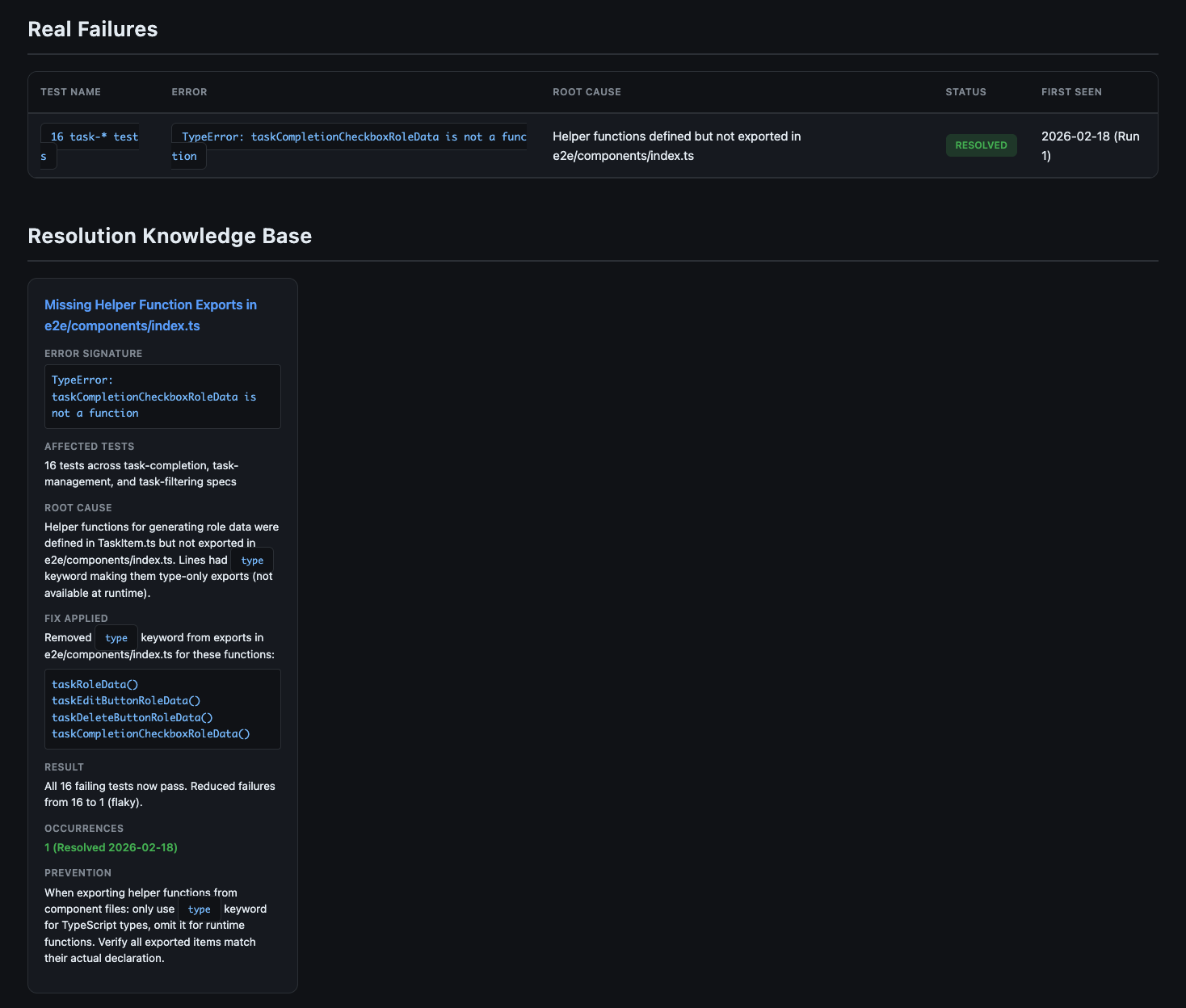Select taskRoleData() in the fix code block

[x=95, y=684]
